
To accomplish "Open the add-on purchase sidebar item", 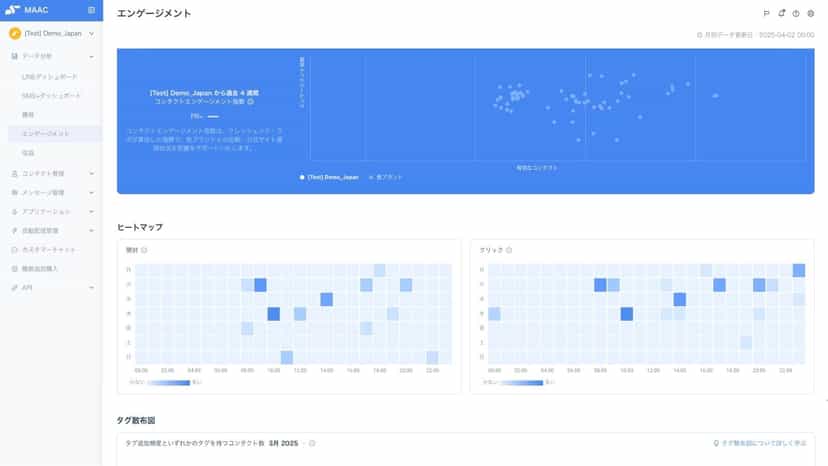I will click(x=40, y=268).
